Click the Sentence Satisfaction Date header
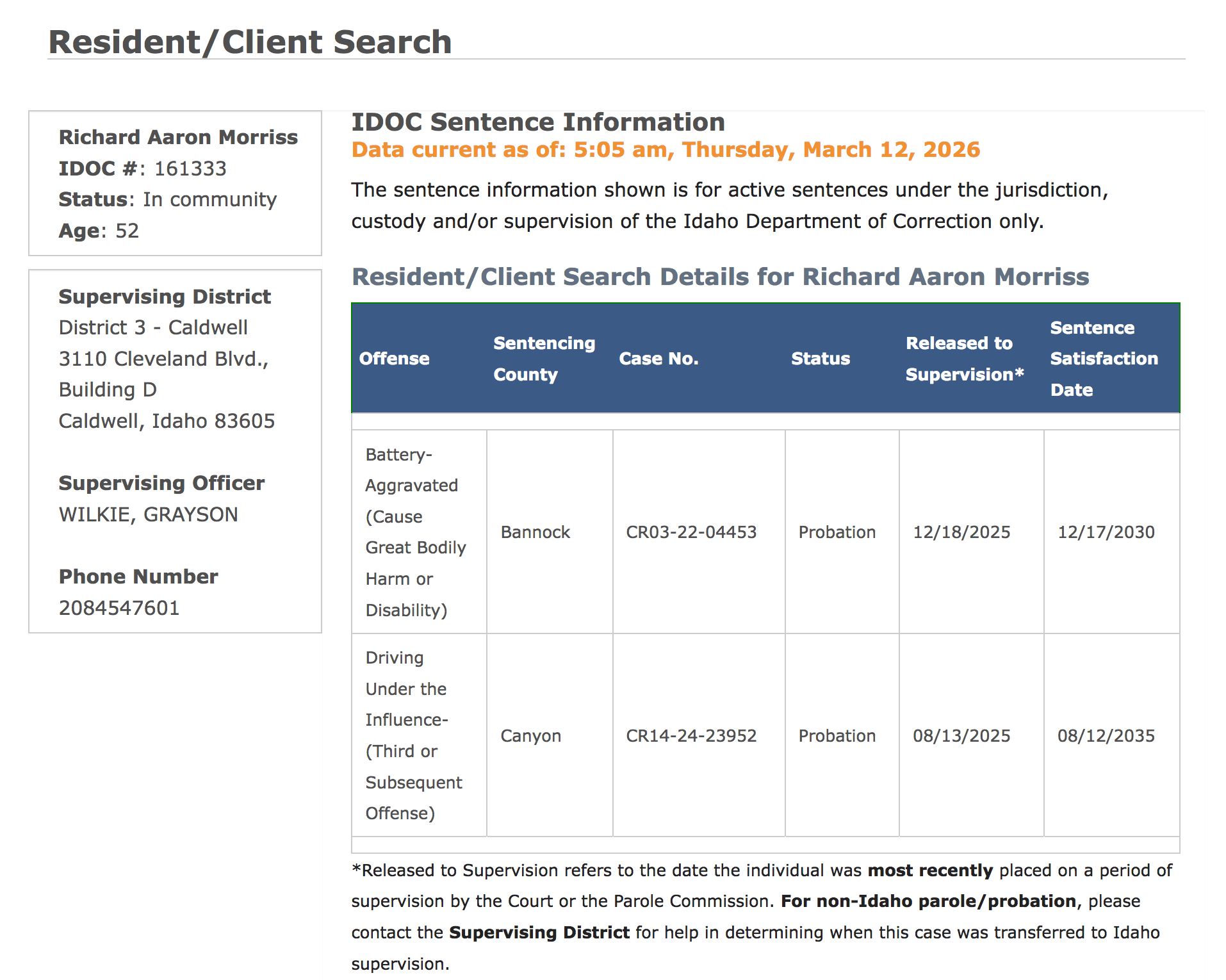This screenshot has height=980, width=1226. (x=1104, y=359)
